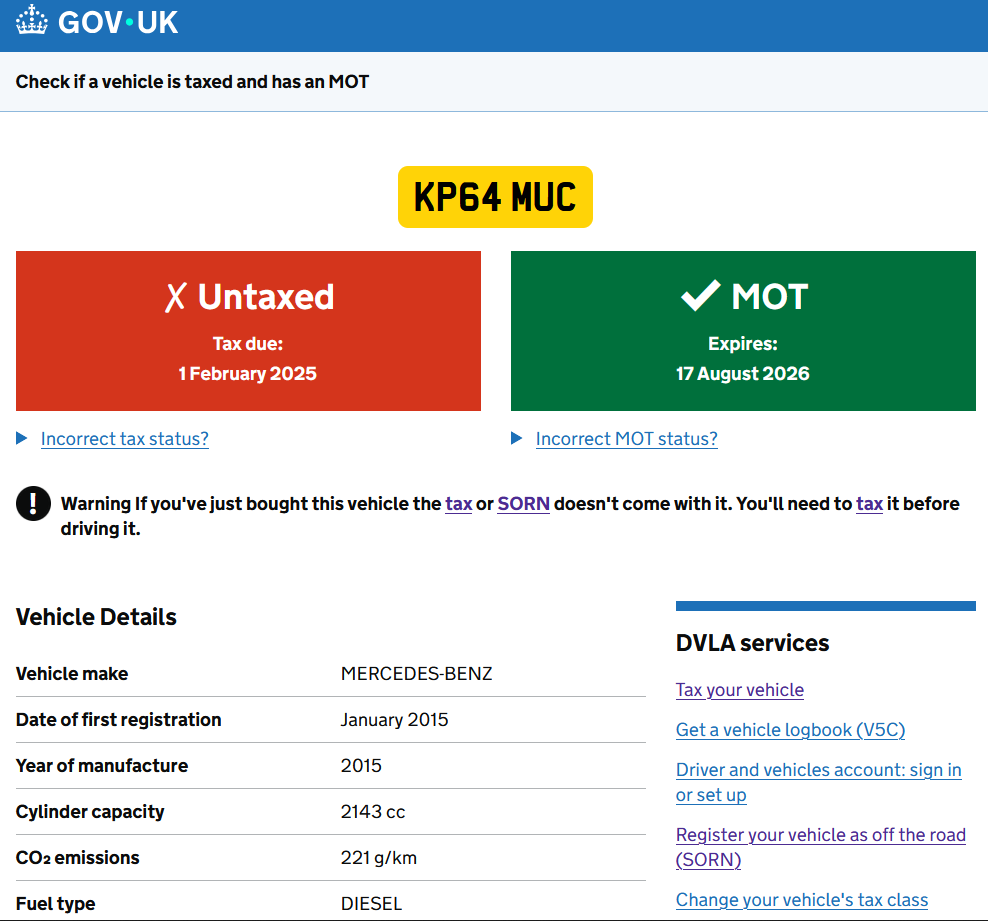Viewport: 988px width, 921px height.
Task: Expand the Incorrect tax status disclosure triangle
Action: pos(22,438)
